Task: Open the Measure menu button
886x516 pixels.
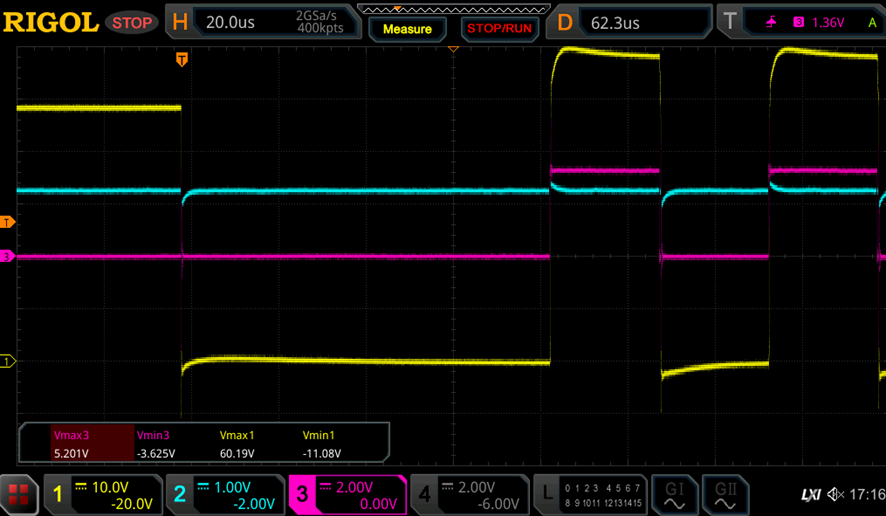Action: (407, 29)
